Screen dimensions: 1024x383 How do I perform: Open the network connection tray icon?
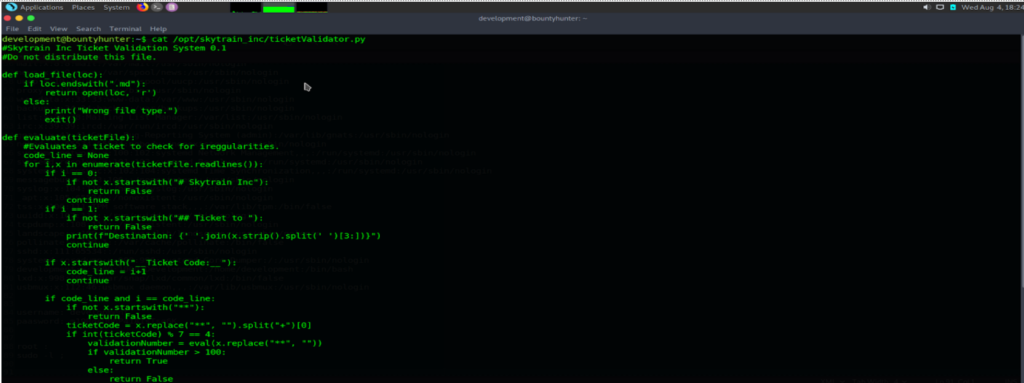pyautogui.click(x=940, y=7)
